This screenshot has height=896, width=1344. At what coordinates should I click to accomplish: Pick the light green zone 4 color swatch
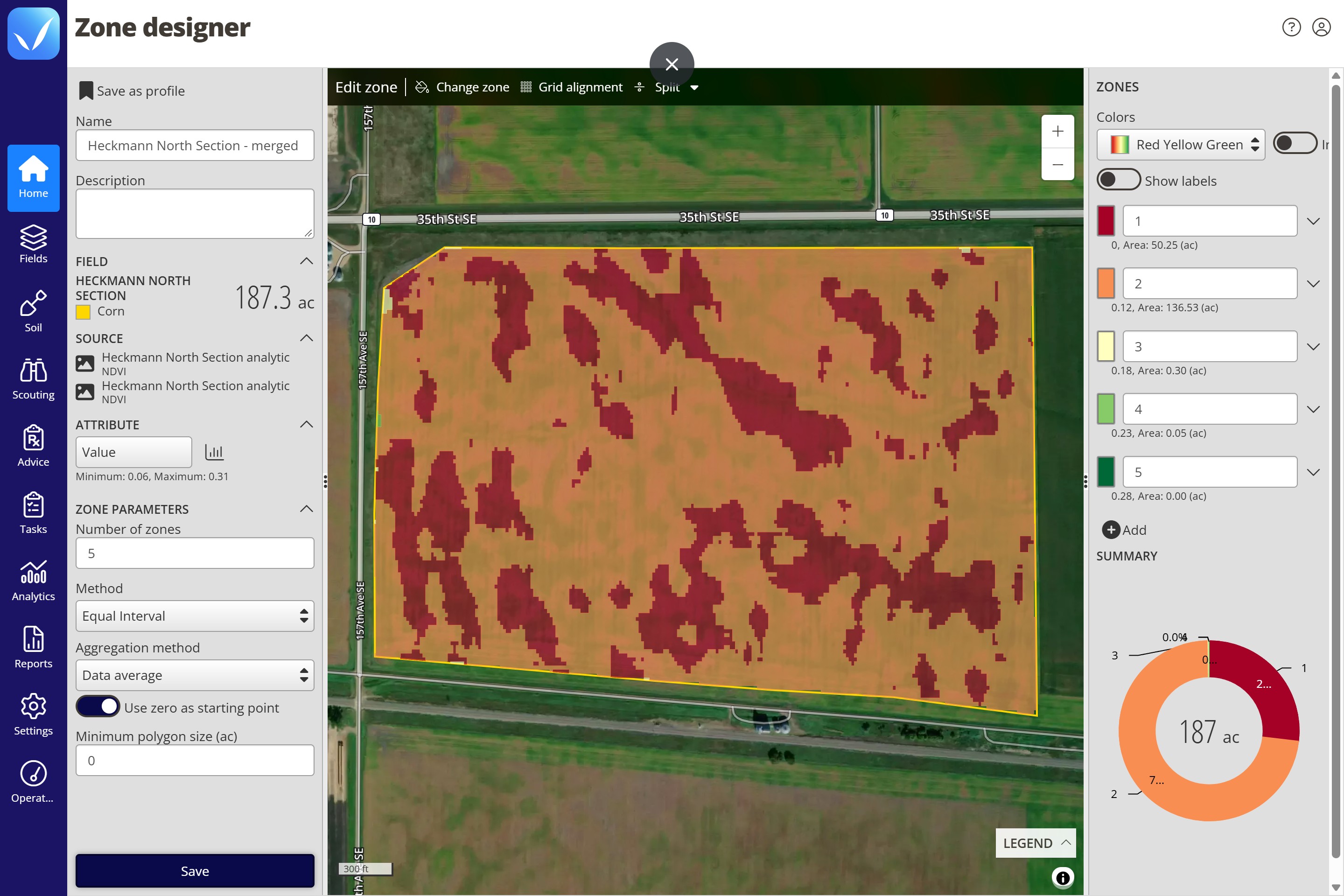point(1106,409)
